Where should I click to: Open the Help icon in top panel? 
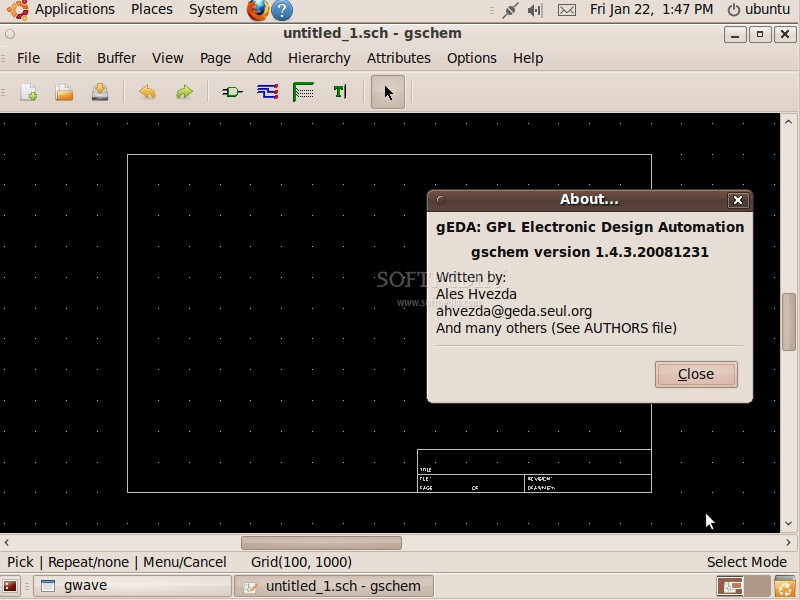282,10
